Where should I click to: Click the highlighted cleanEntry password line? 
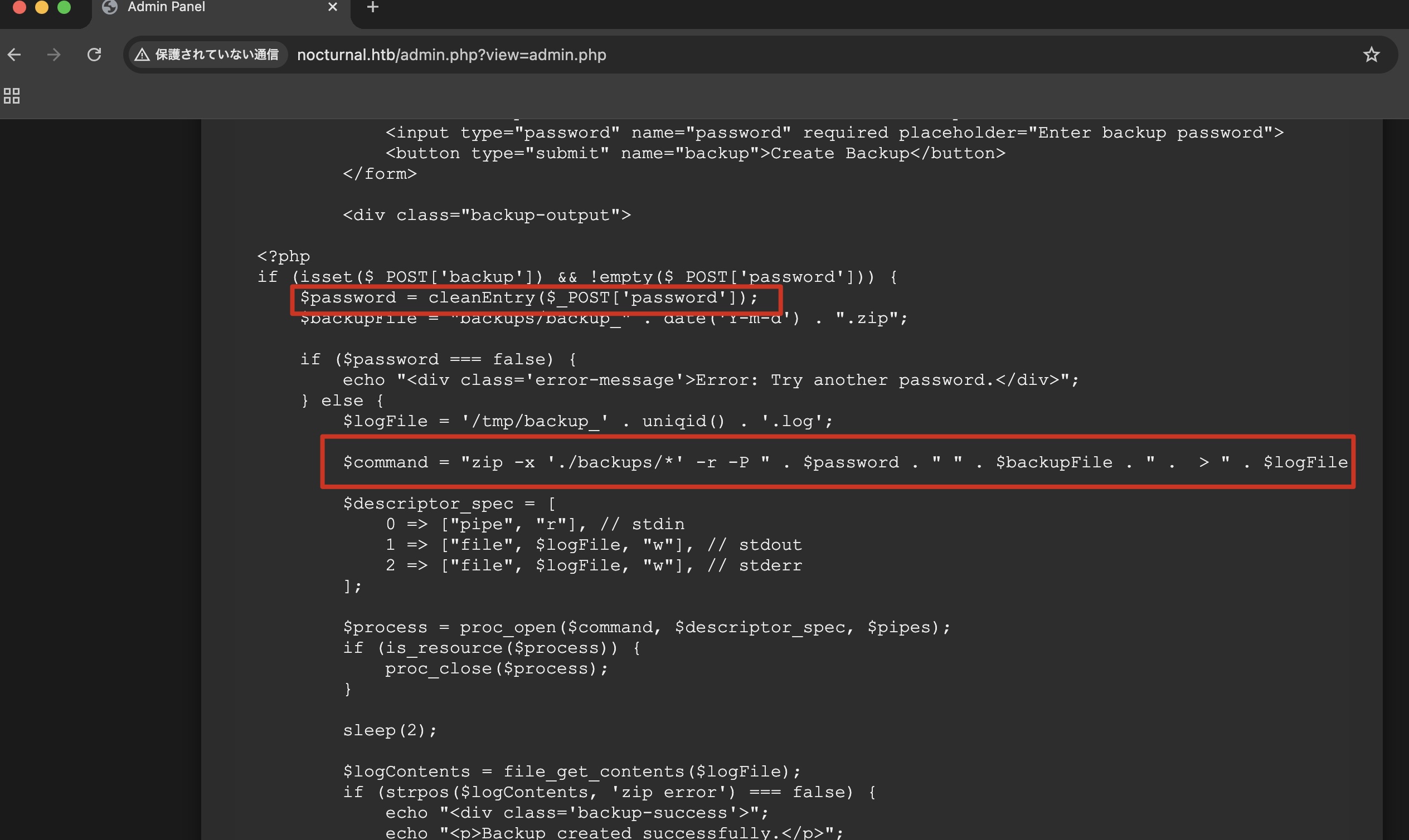(x=528, y=298)
